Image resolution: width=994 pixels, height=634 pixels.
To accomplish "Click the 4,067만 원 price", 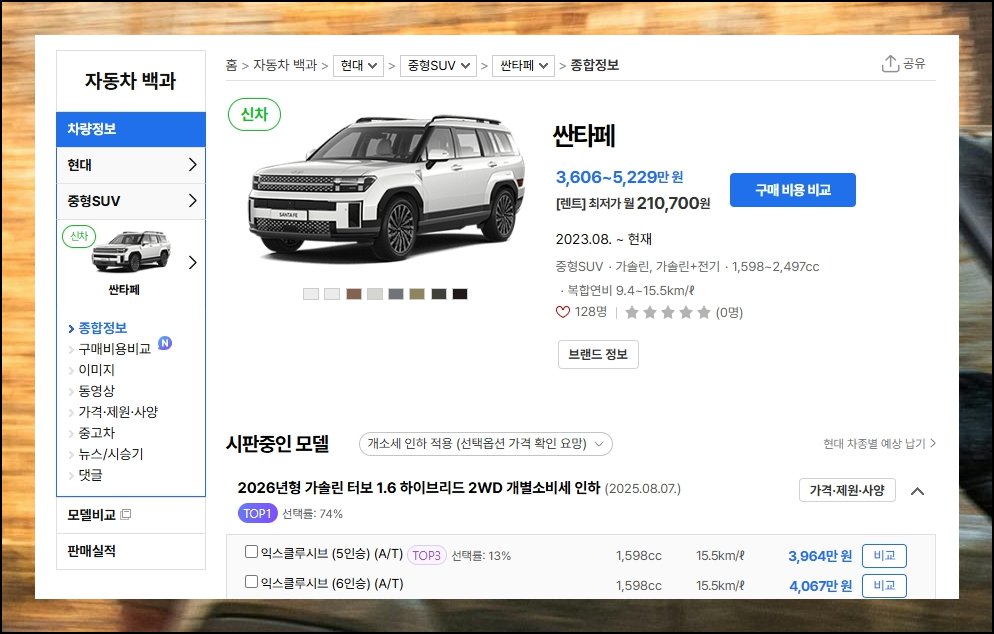I will [820, 586].
